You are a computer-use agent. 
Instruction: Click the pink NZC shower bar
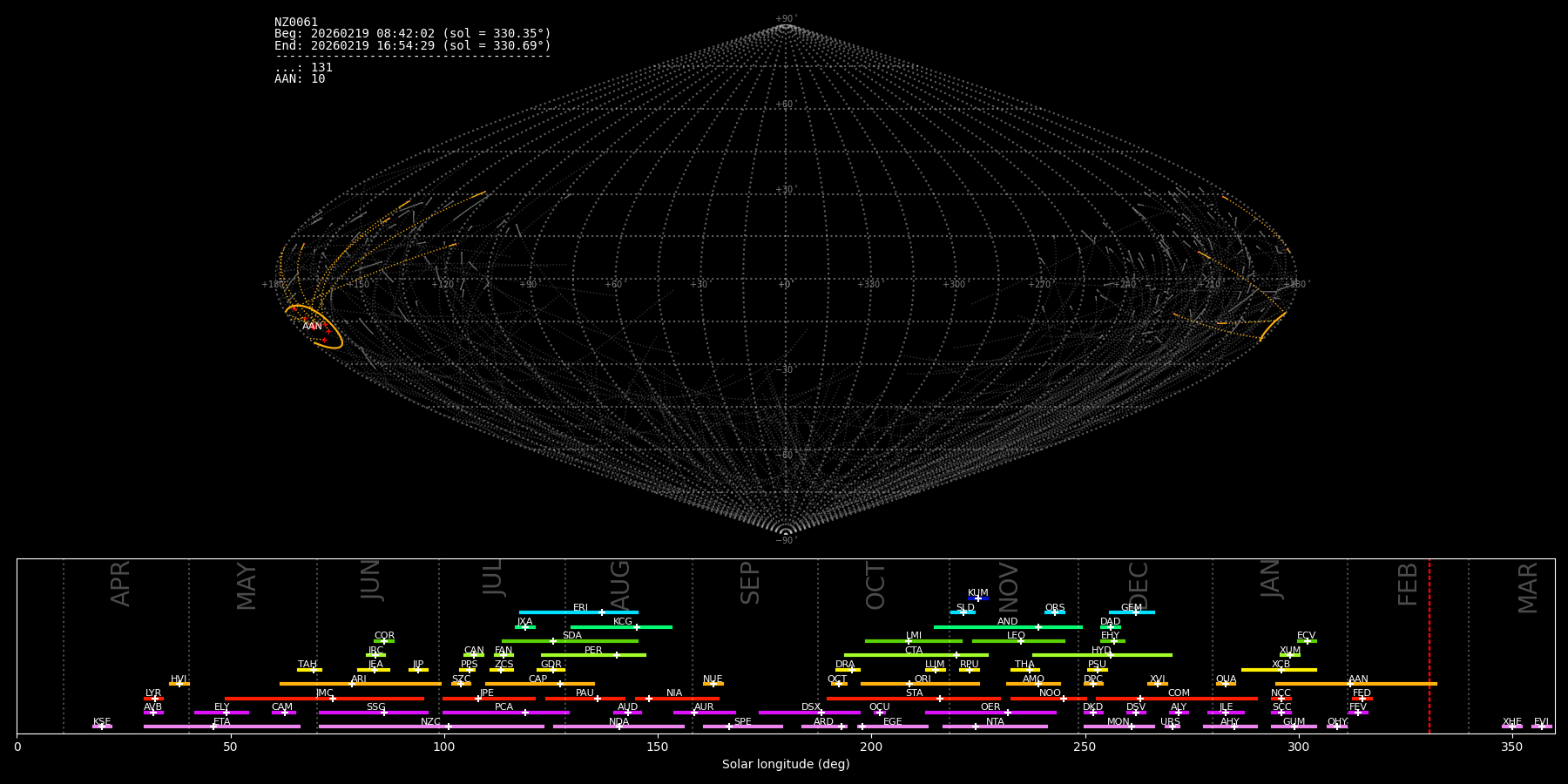point(431,727)
